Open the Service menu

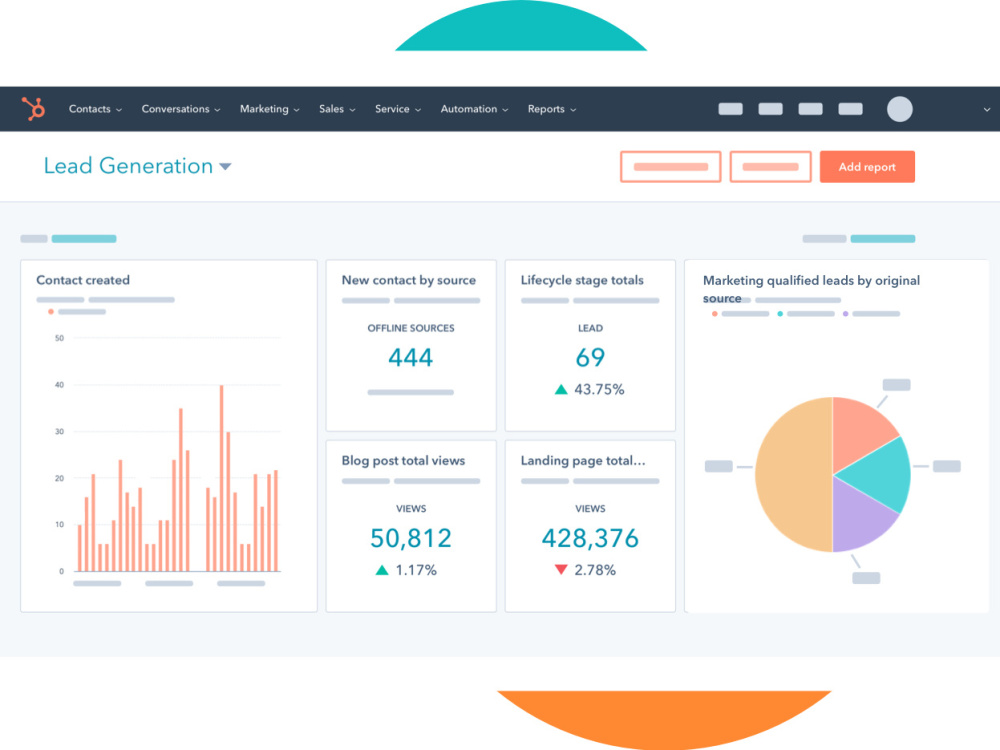coord(397,109)
